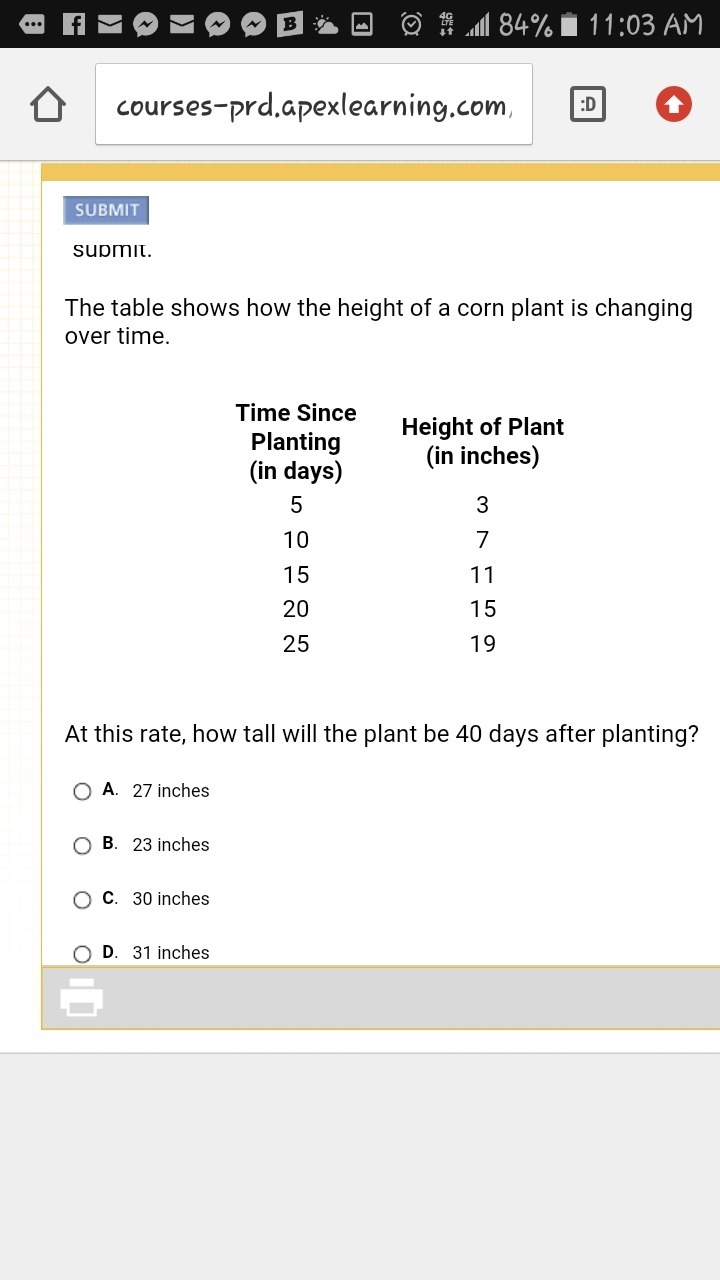Click the SUBMIT button
The width and height of the screenshot is (720, 1280).
[106, 210]
